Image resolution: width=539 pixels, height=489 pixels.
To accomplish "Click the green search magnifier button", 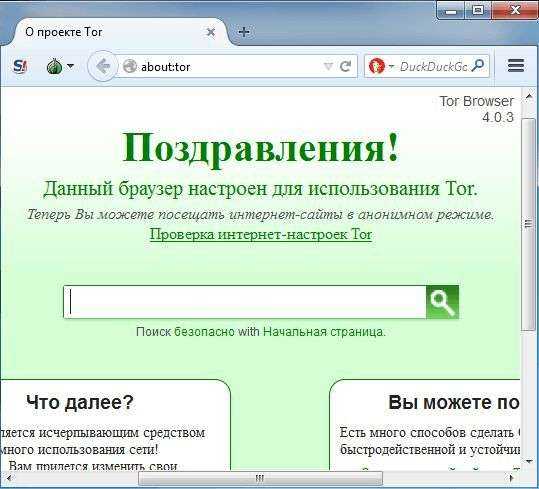I will 442,302.
